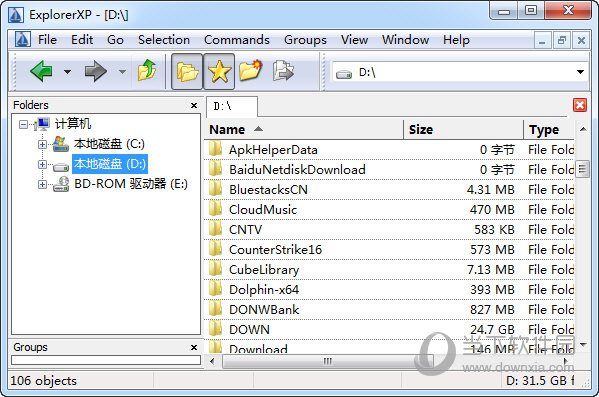The width and height of the screenshot is (599, 397).
Task: Select the DOWN folder
Action: pos(249,329)
